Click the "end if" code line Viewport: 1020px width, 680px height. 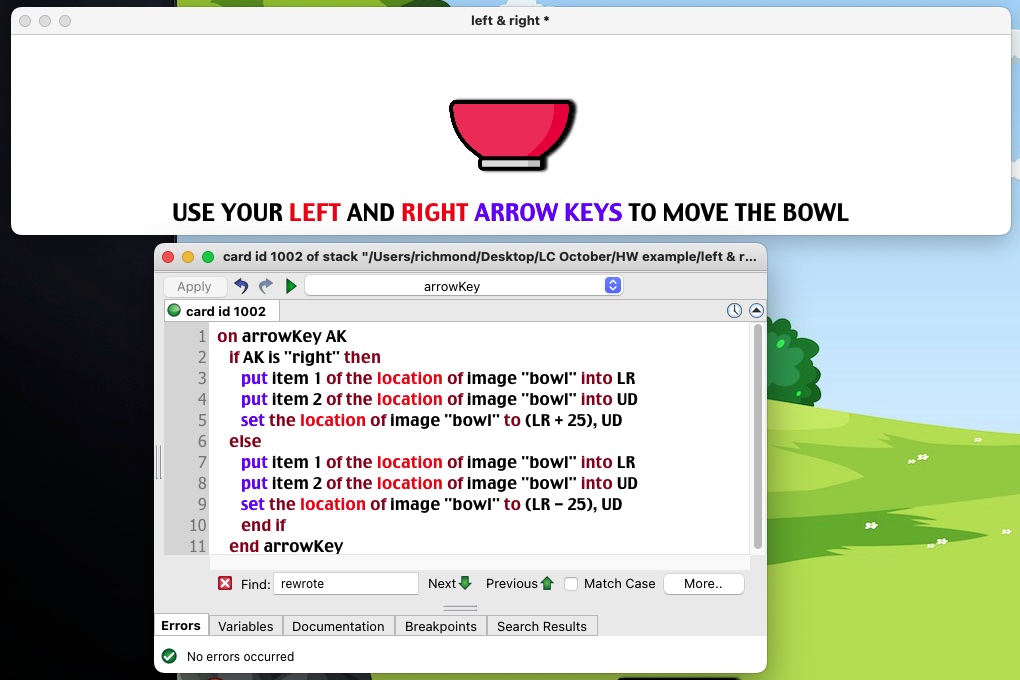point(263,525)
